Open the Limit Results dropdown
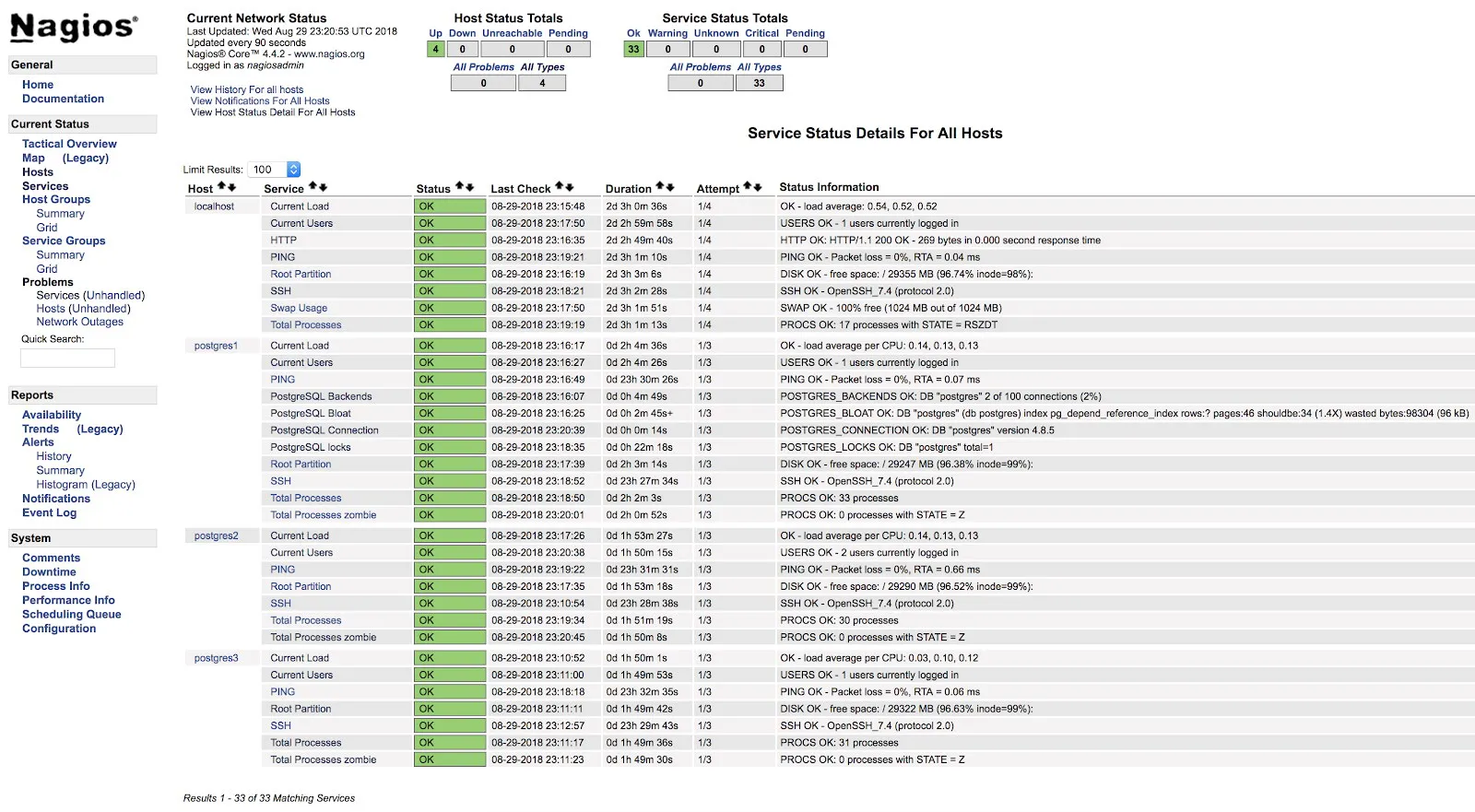This screenshot has width=1475, height=812. [293, 170]
